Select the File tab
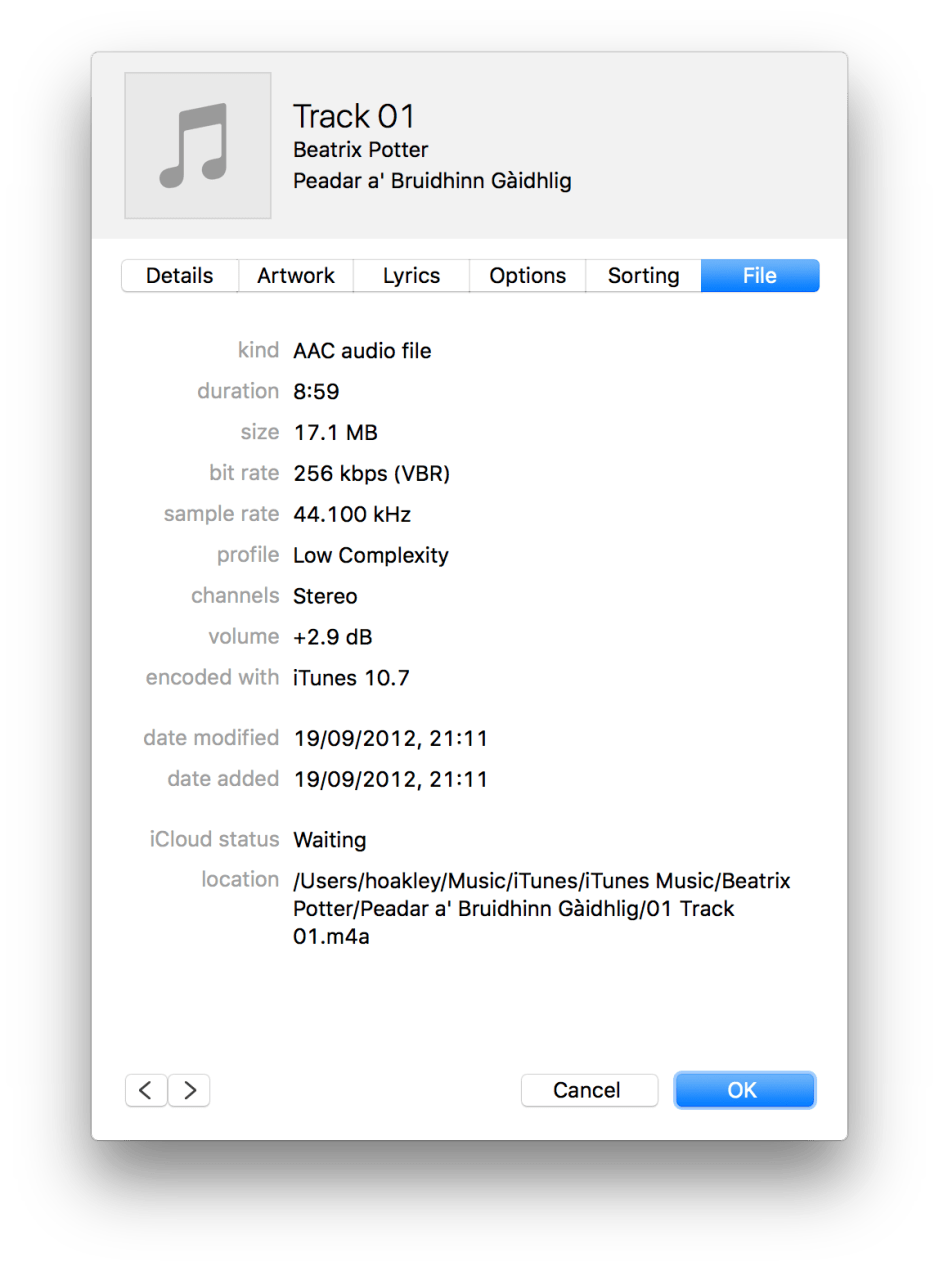The image size is (939, 1271). pyautogui.click(x=760, y=276)
